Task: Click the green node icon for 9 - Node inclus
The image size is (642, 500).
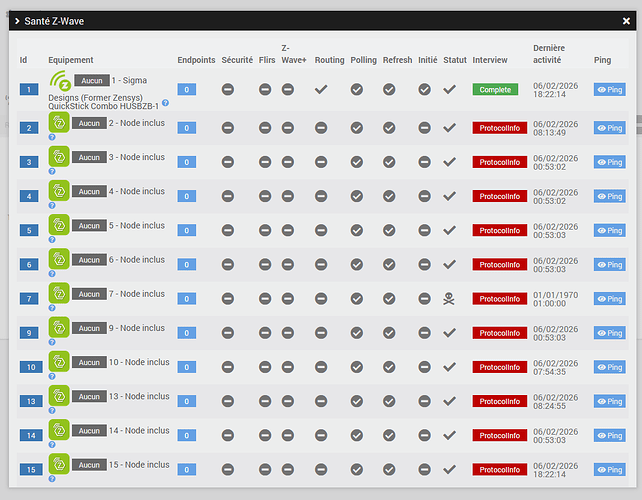Action: [x=59, y=328]
